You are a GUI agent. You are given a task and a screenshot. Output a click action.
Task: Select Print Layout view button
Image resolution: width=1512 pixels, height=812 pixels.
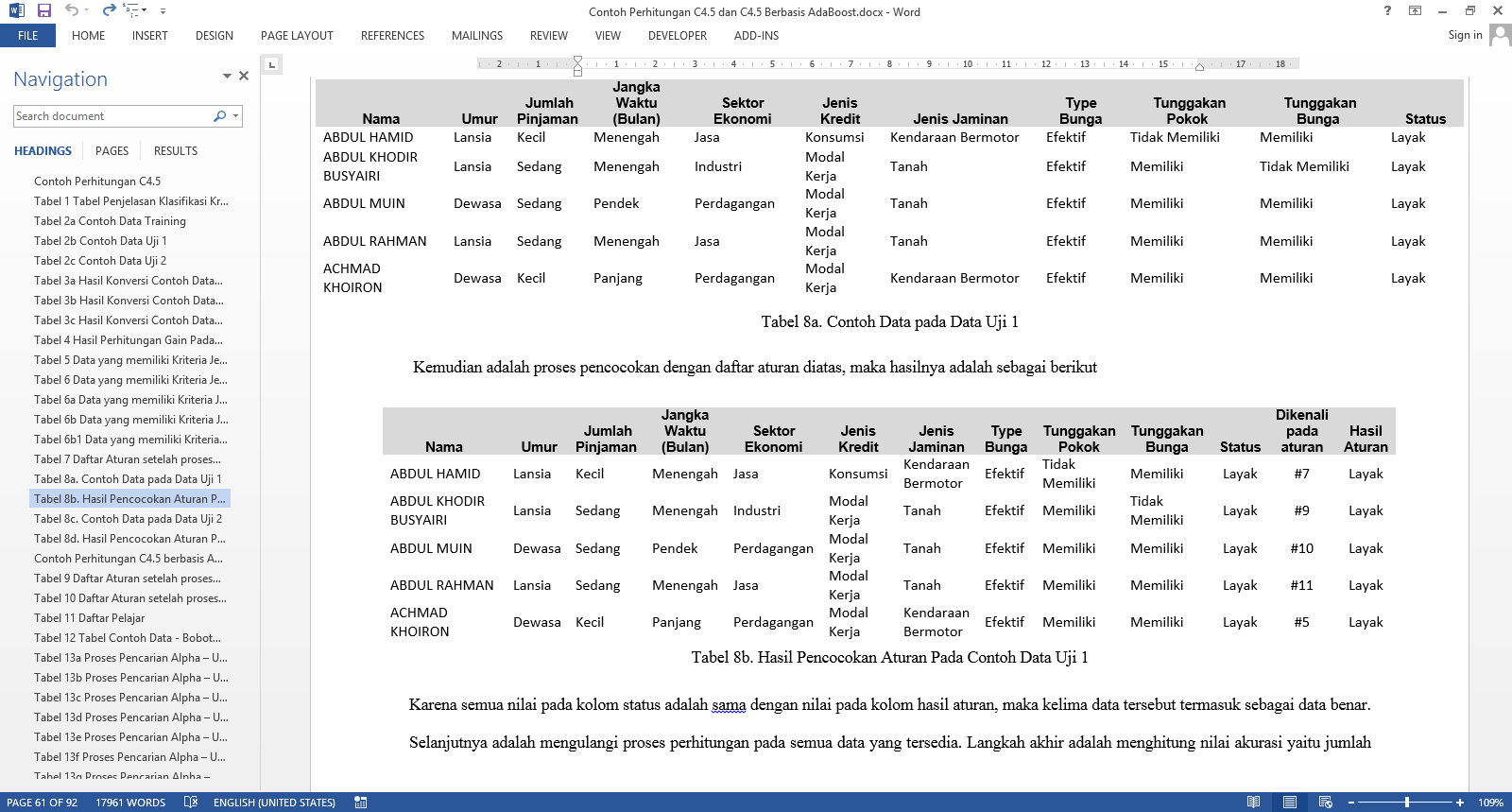pos(1289,802)
